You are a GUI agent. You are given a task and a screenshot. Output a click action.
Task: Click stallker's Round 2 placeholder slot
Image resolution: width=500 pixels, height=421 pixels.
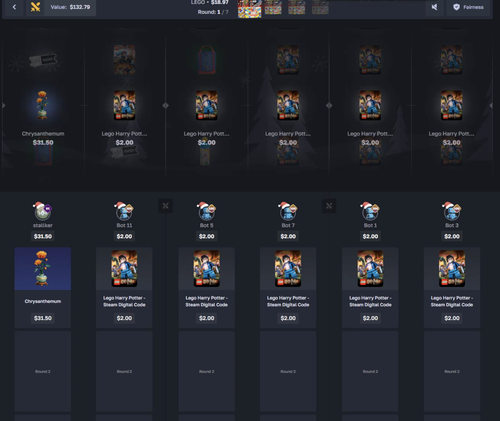pyautogui.click(x=43, y=371)
